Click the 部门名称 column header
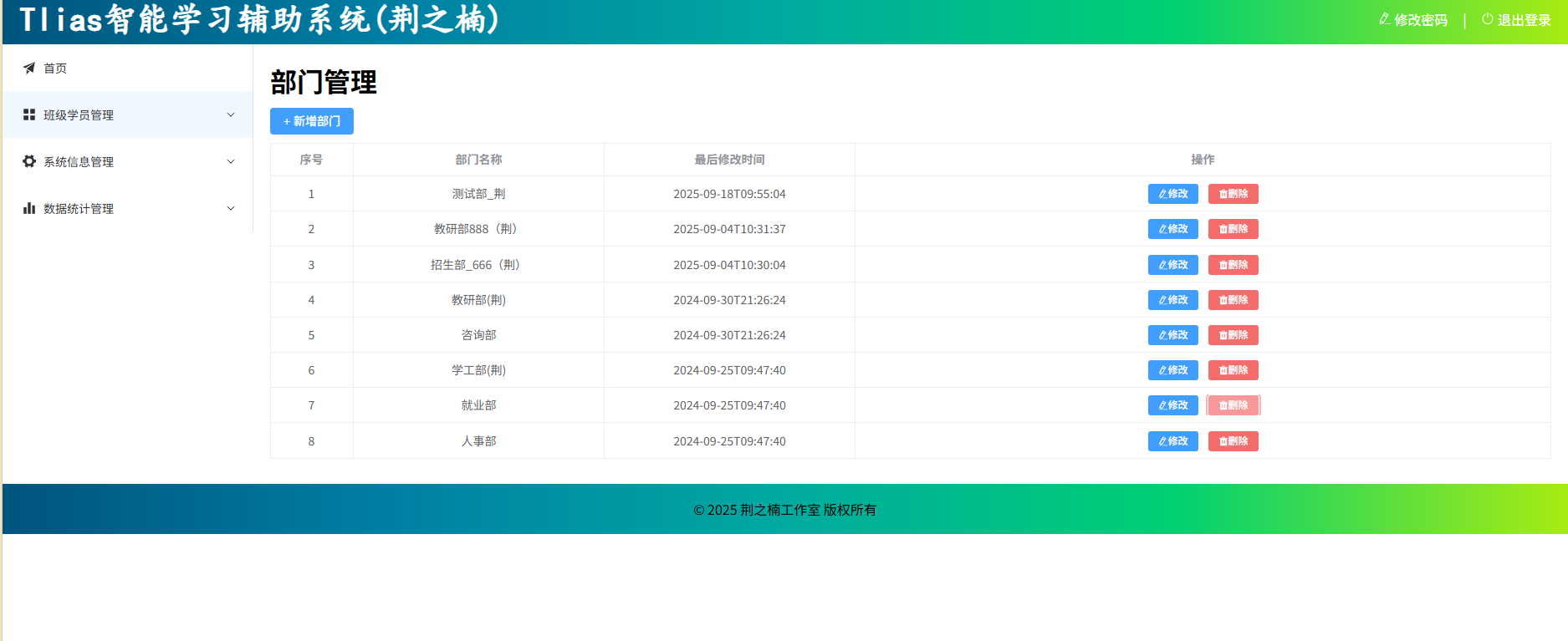1568x641 pixels. [478, 160]
